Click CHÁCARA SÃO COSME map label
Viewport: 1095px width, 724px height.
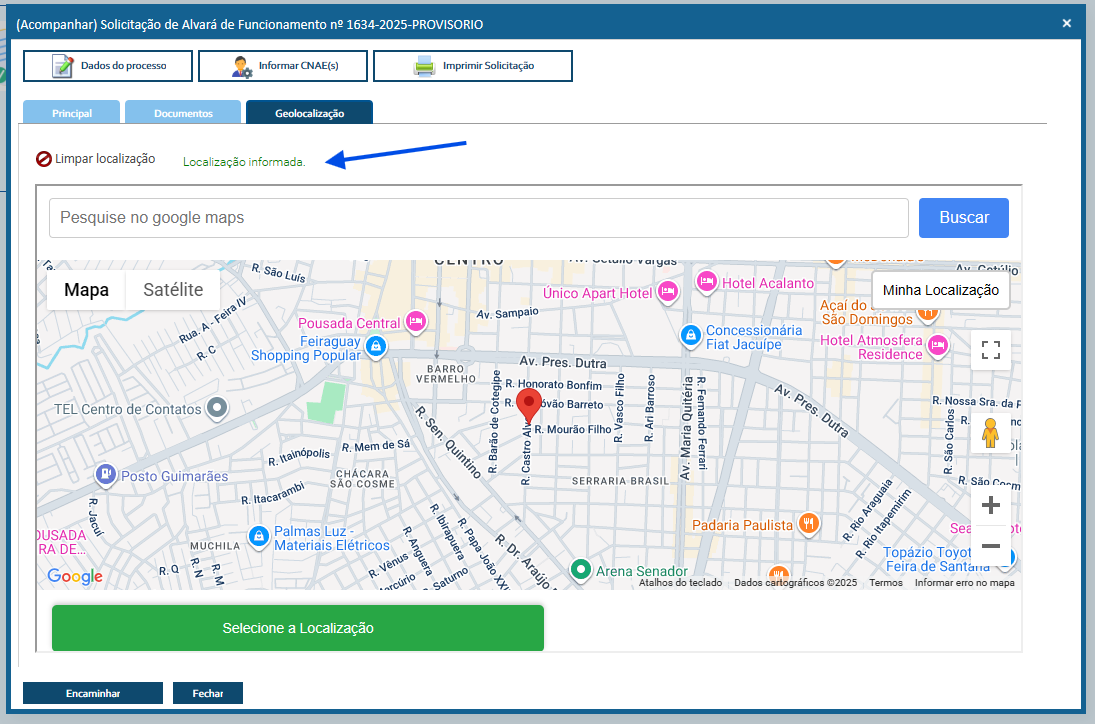(x=362, y=479)
